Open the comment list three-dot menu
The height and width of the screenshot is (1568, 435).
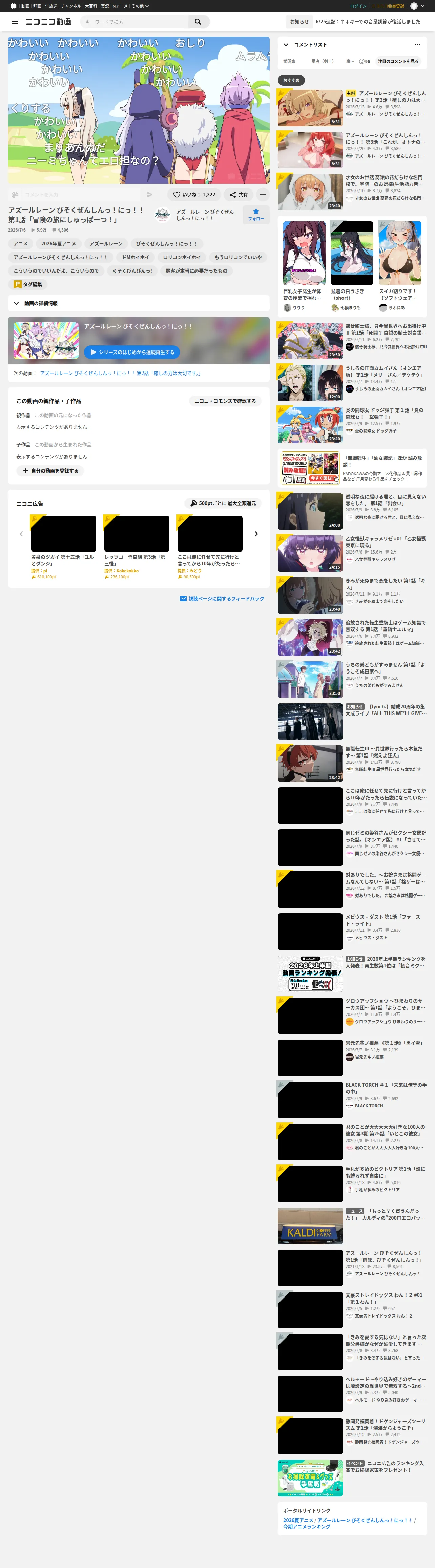pos(417,44)
